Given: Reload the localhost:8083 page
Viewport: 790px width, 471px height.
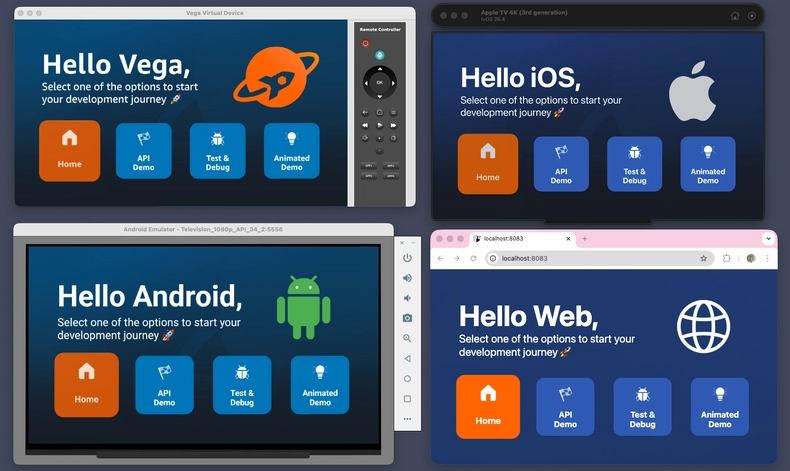Looking at the screenshot, I should coord(473,258).
